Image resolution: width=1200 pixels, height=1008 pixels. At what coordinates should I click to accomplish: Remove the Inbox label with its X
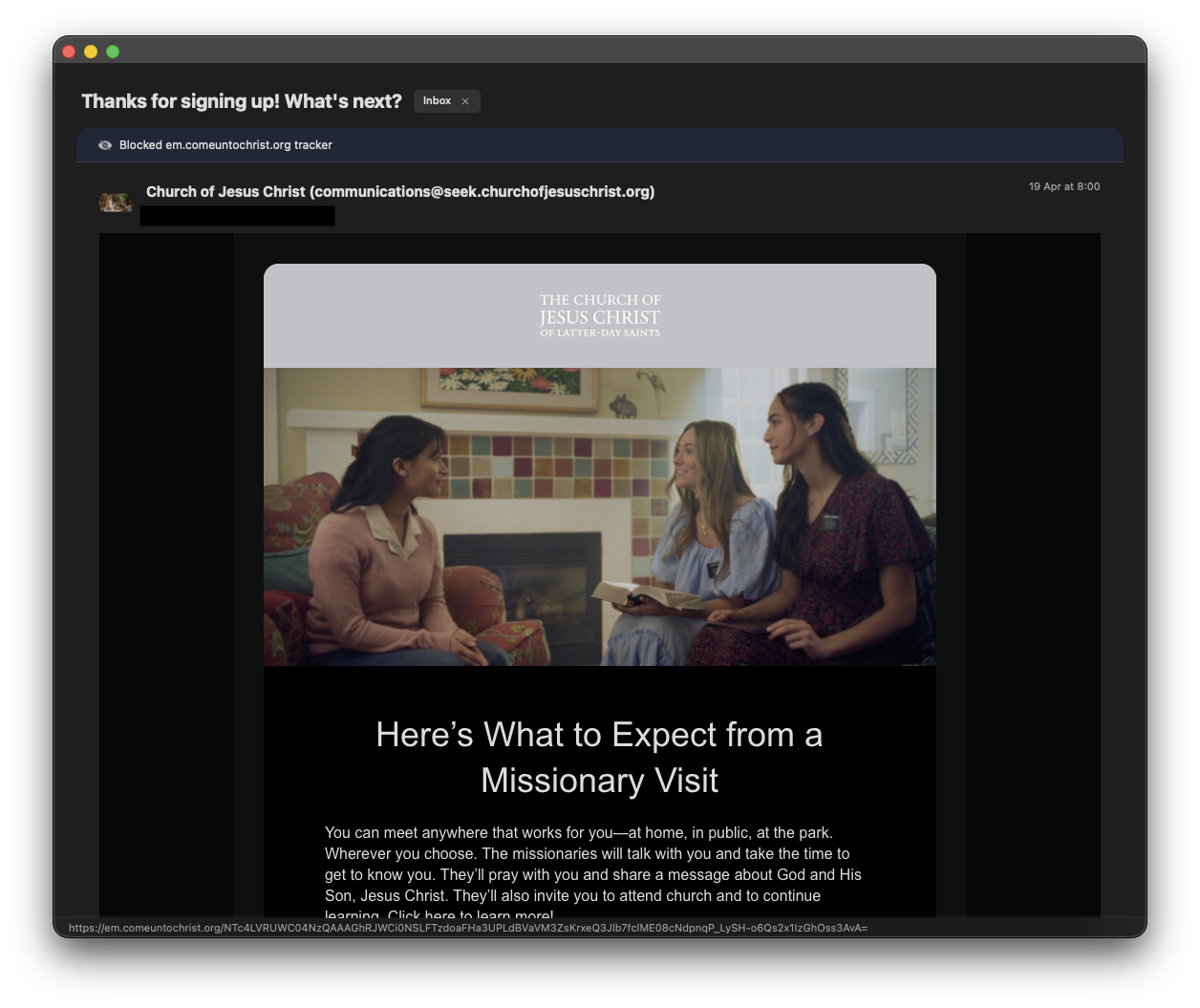pos(465,101)
